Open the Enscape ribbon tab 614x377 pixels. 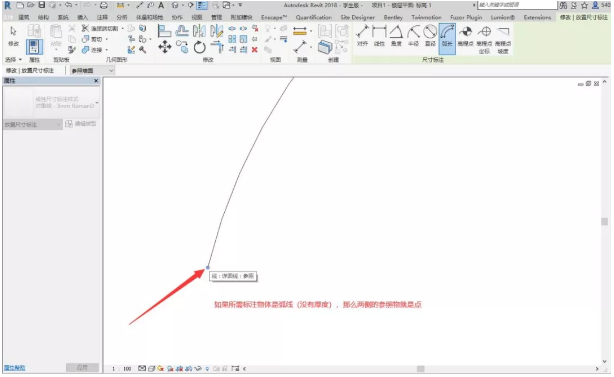pos(274,17)
